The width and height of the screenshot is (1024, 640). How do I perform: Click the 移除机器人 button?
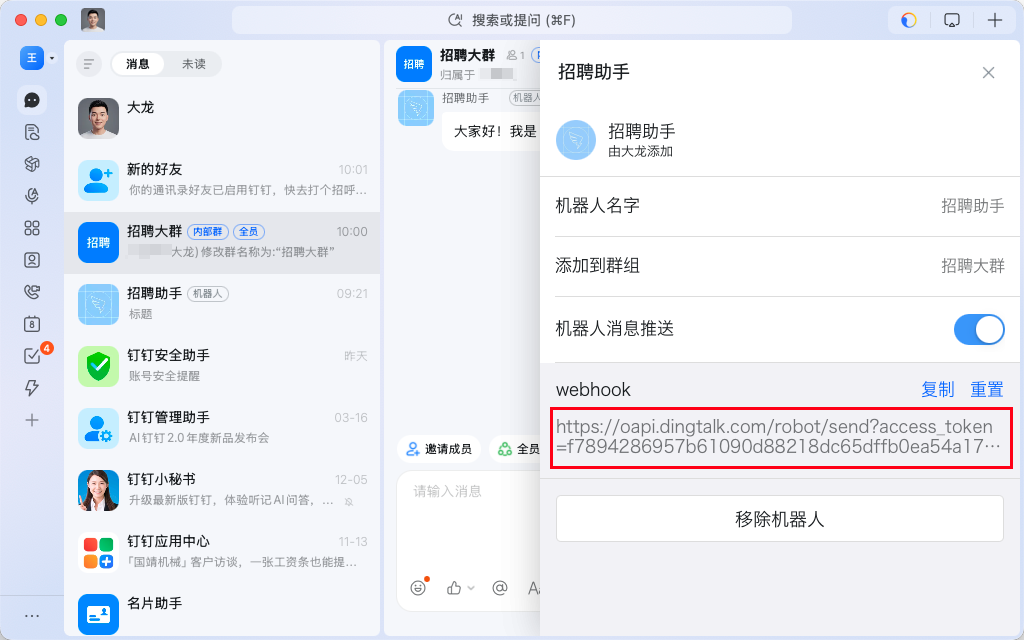point(780,519)
